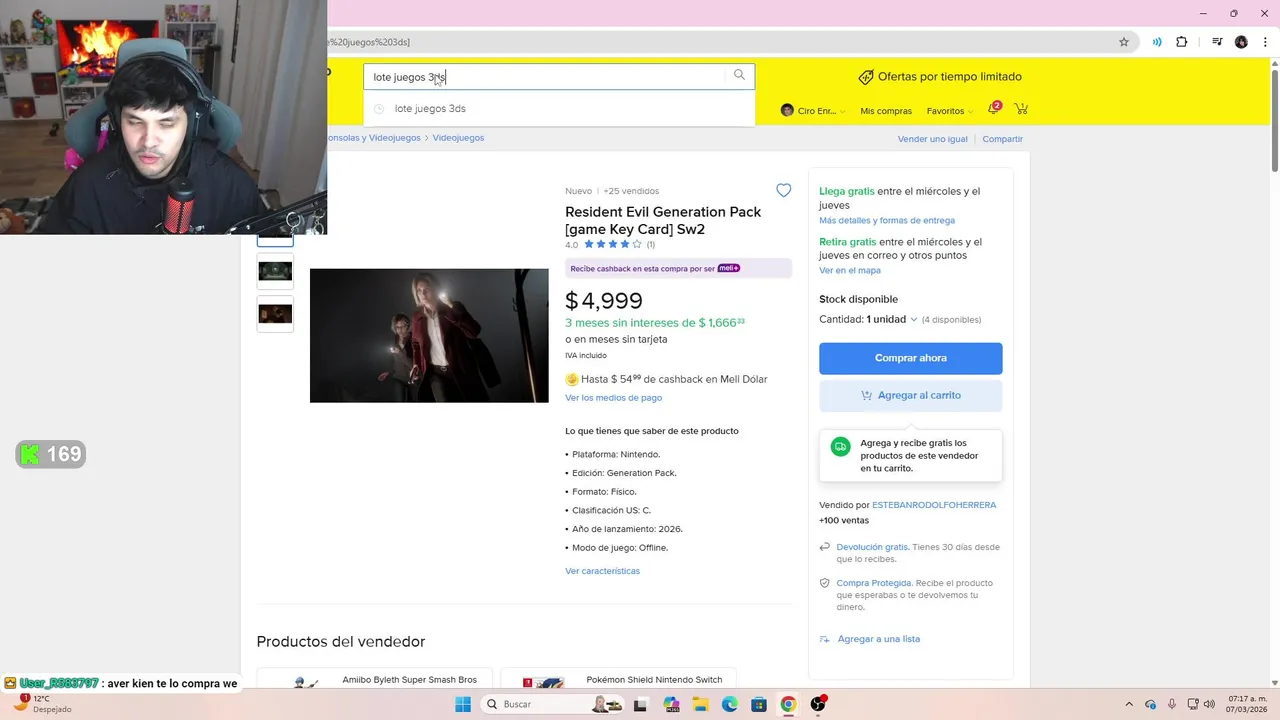Click the Meli Dólar coin icon
The width and height of the screenshot is (1280, 720).
point(572,379)
